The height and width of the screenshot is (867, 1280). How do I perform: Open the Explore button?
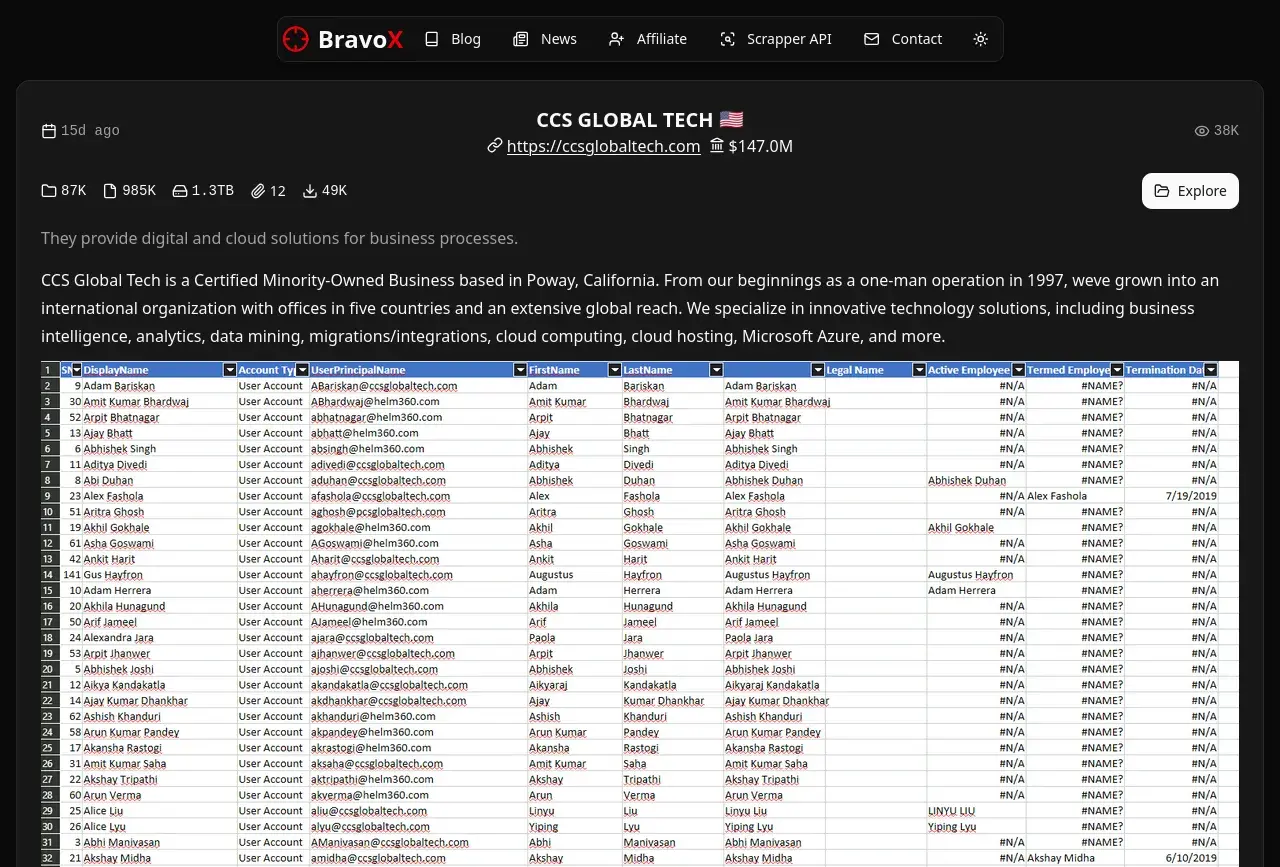[1190, 191]
